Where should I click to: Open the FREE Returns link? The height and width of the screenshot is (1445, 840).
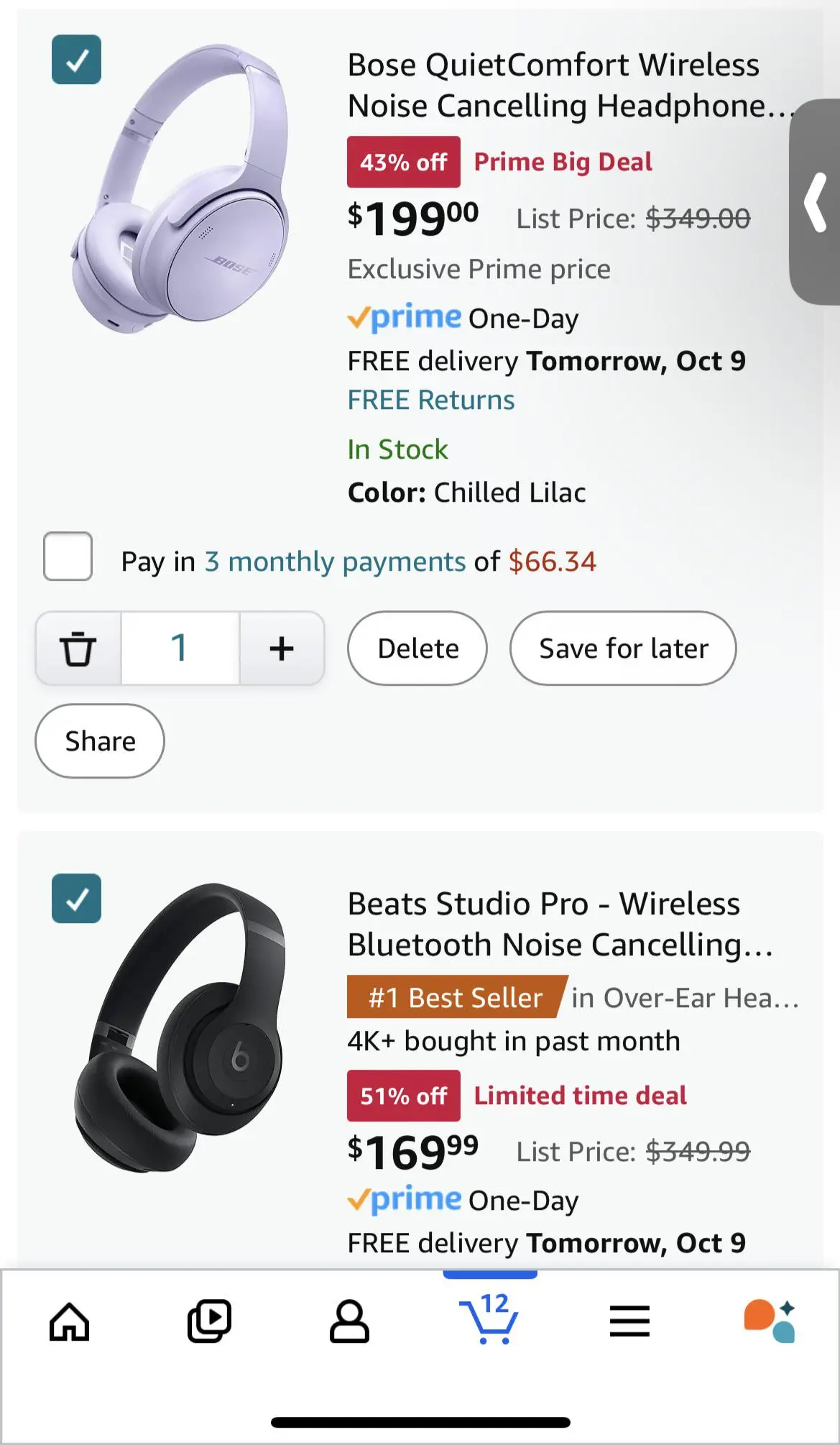point(430,400)
